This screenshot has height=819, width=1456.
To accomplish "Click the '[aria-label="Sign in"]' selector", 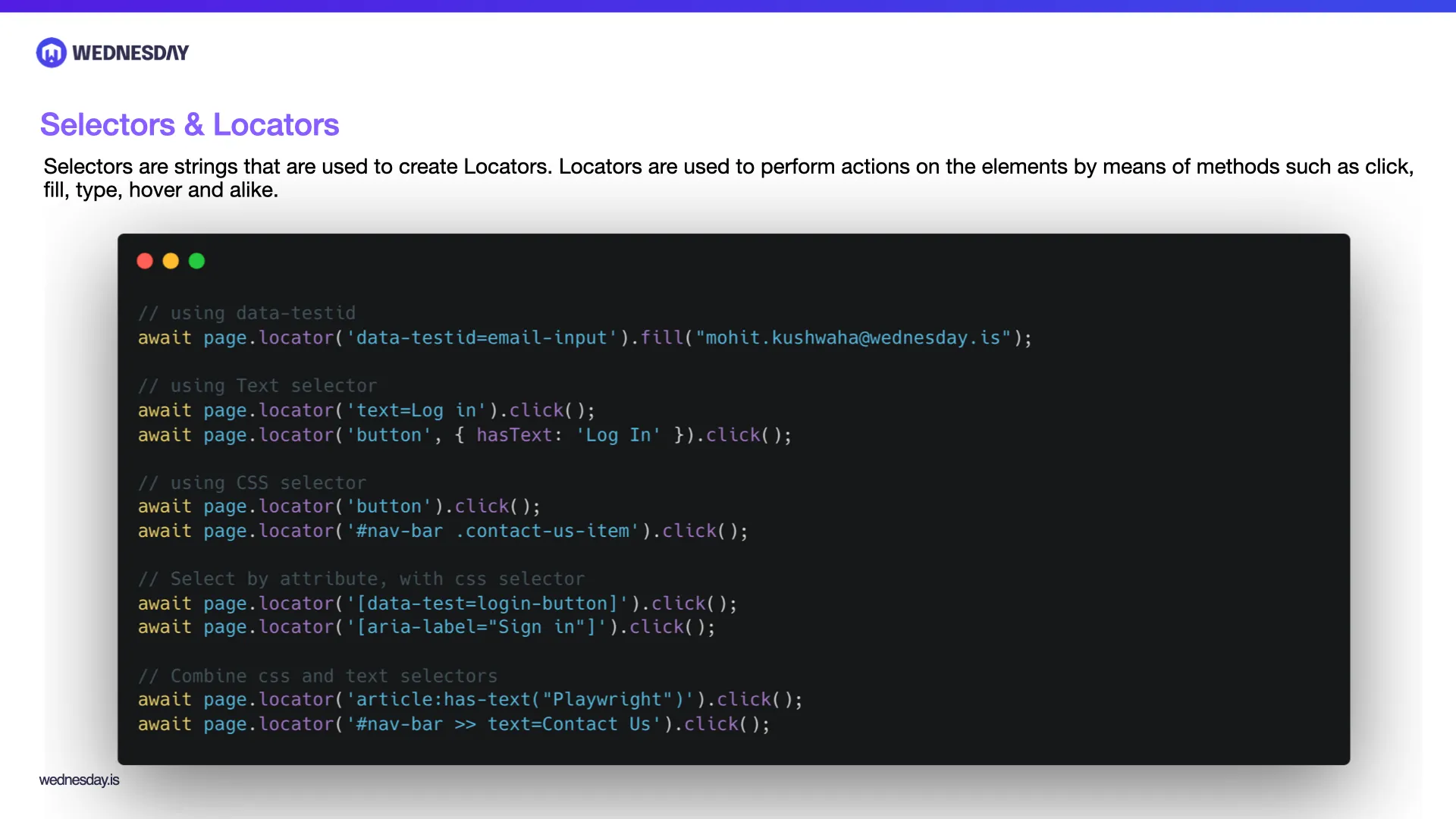I will [x=477, y=627].
